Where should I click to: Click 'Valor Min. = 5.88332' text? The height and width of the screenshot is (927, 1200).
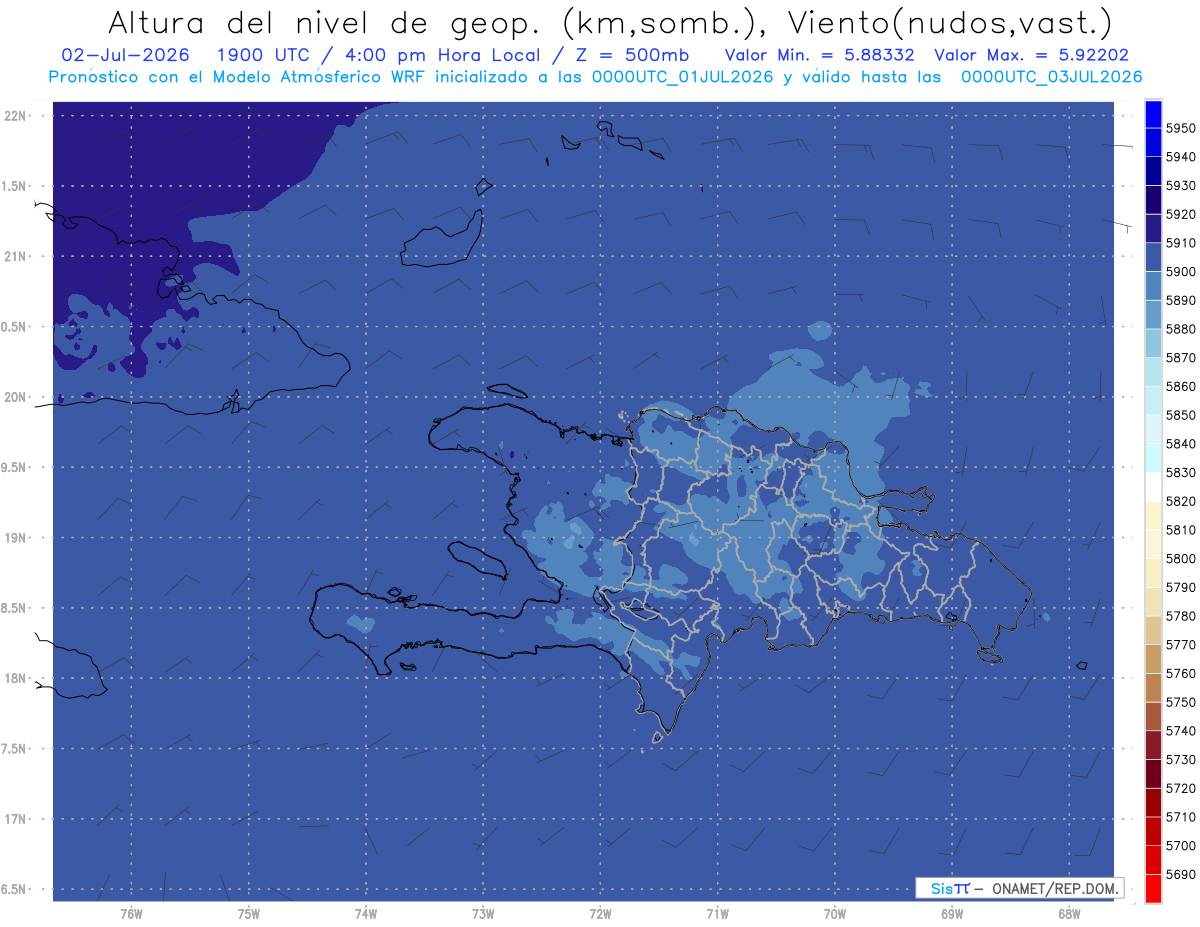(x=820, y=56)
